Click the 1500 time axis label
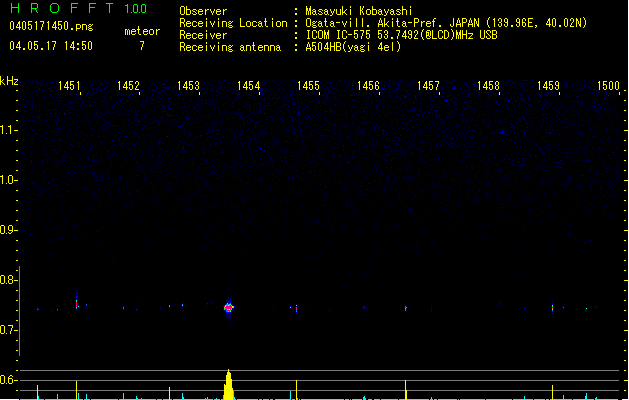The width and height of the screenshot is (629, 400). (608, 85)
